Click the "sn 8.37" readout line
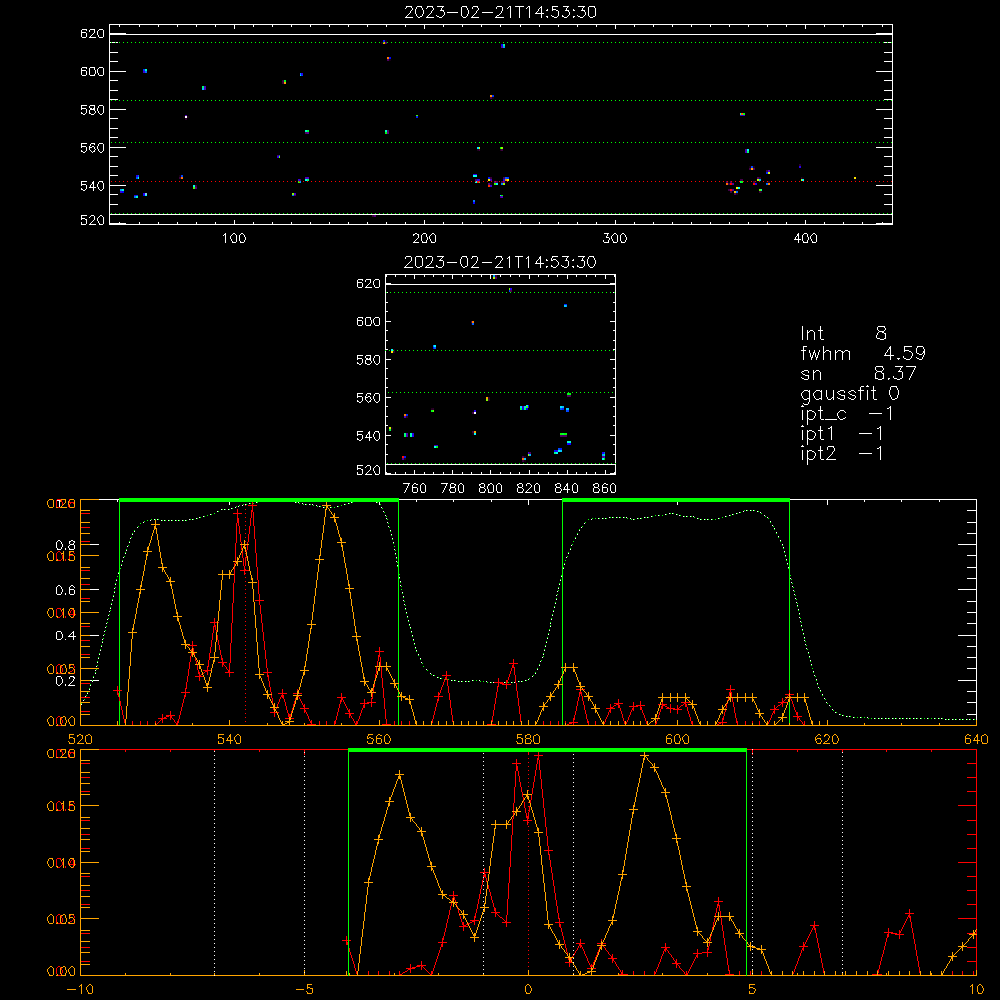Viewport: 1000px width, 1000px height. [858, 373]
